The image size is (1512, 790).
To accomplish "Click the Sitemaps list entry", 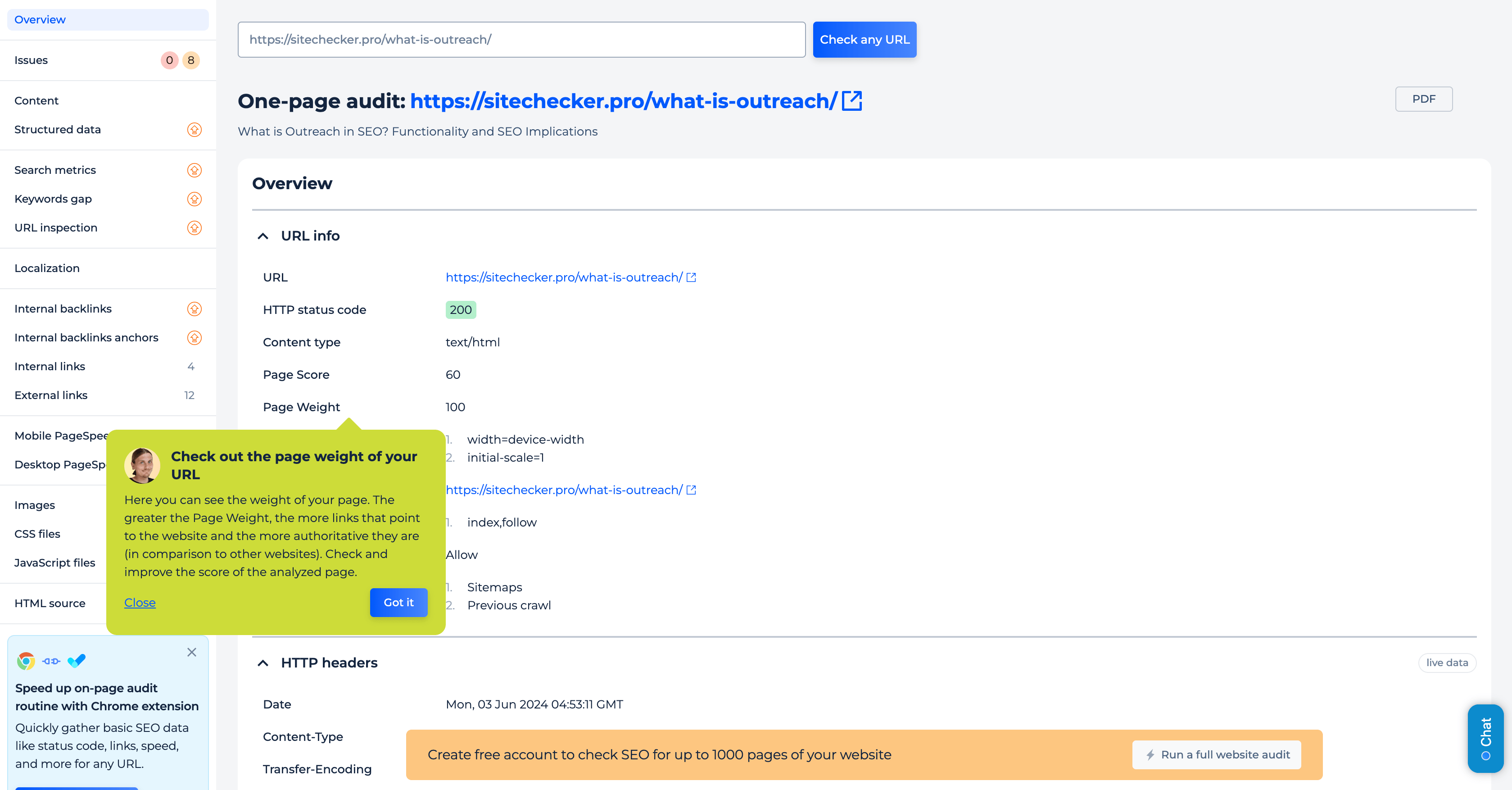I will (x=494, y=587).
